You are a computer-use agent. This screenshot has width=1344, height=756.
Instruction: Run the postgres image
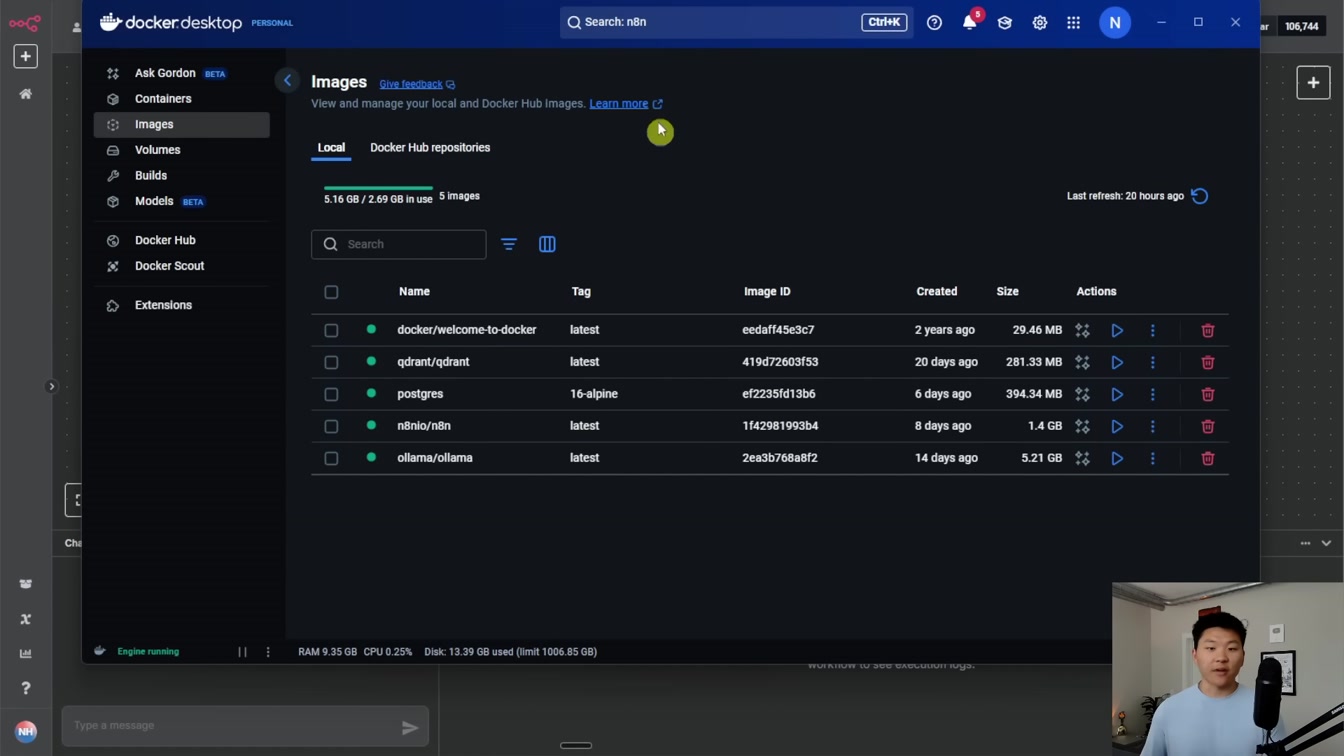[1117, 394]
